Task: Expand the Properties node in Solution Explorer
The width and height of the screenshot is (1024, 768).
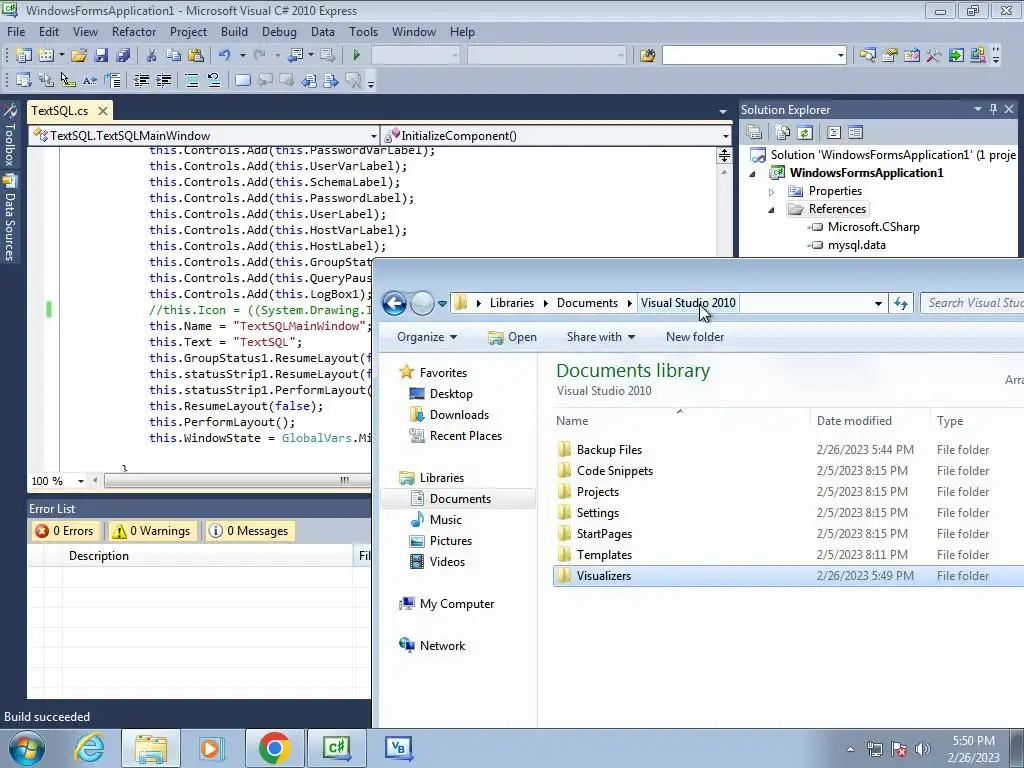Action: click(771, 191)
